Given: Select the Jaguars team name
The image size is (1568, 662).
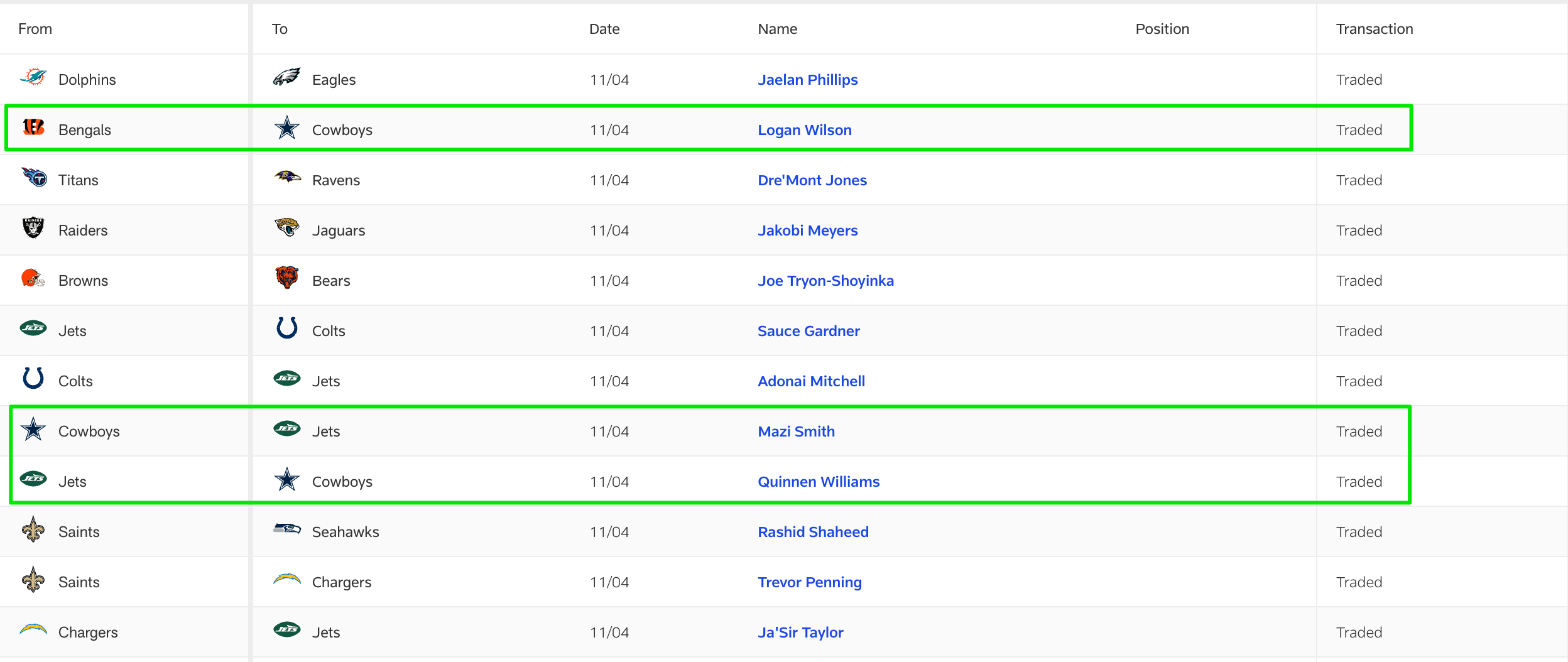Looking at the screenshot, I should coord(339,231).
